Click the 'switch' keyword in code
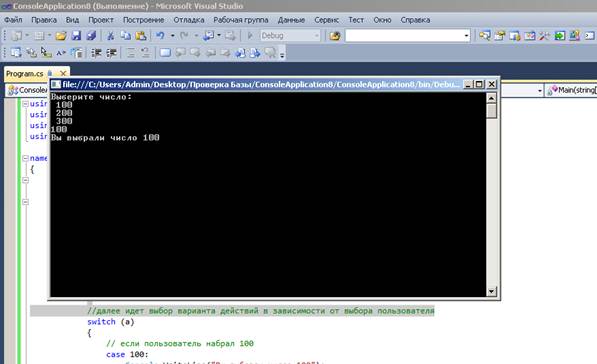Image resolution: width=597 pixels, height=364 pixels. click(x=101, y=322)
